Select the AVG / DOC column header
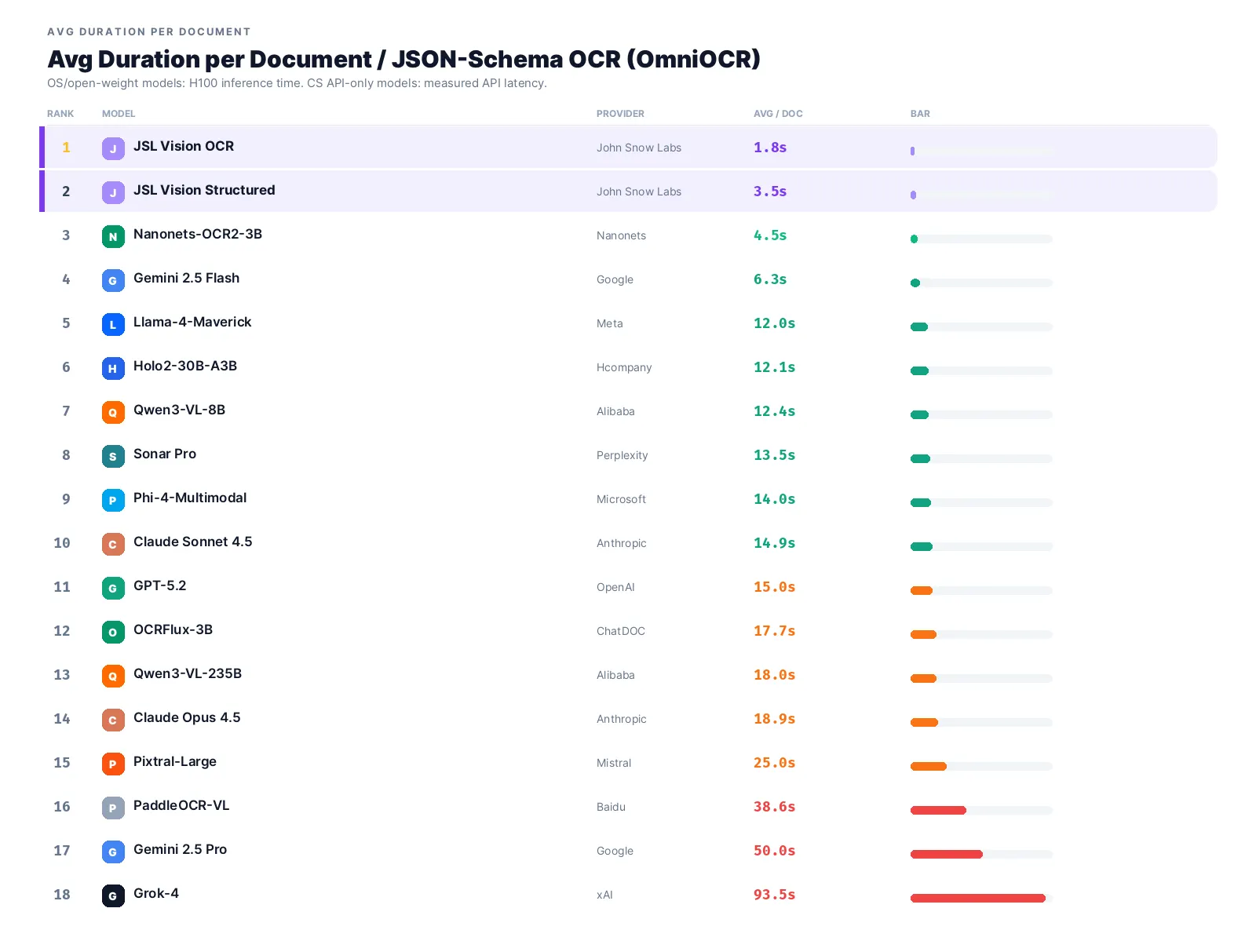The image size is (1256, 952). (778, 114)
